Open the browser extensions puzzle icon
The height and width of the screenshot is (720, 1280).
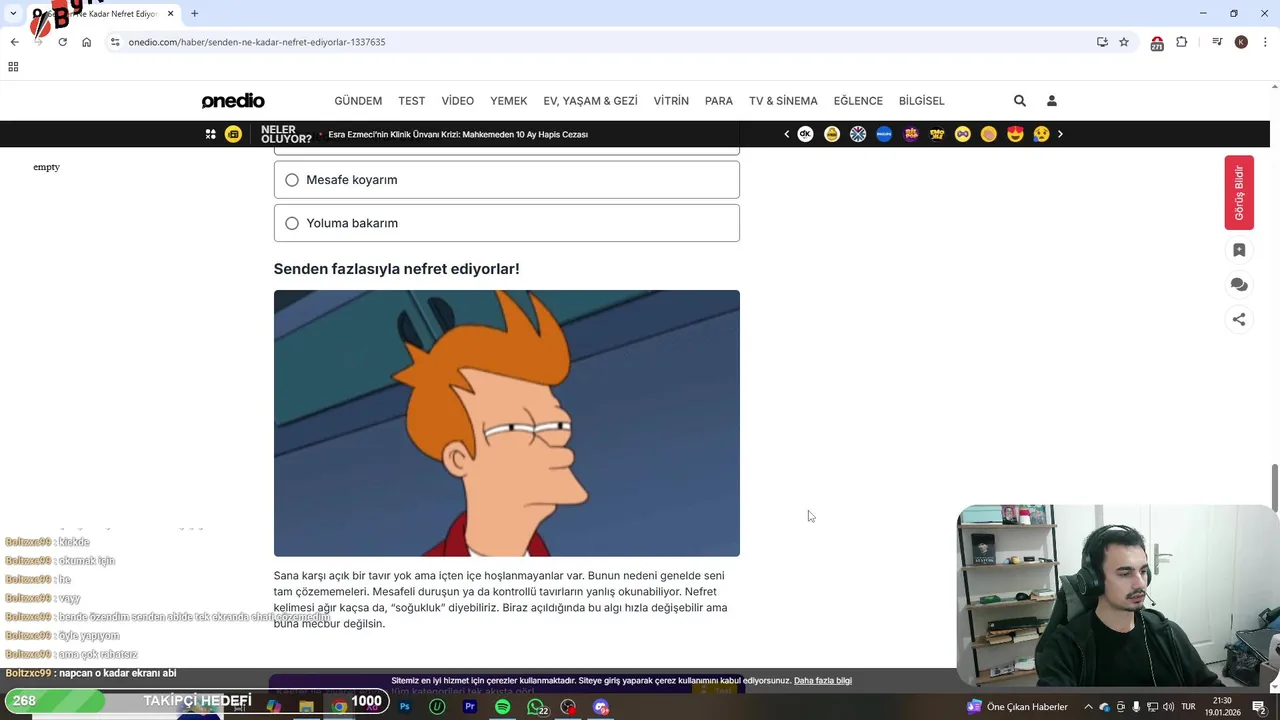(1182, 42)
